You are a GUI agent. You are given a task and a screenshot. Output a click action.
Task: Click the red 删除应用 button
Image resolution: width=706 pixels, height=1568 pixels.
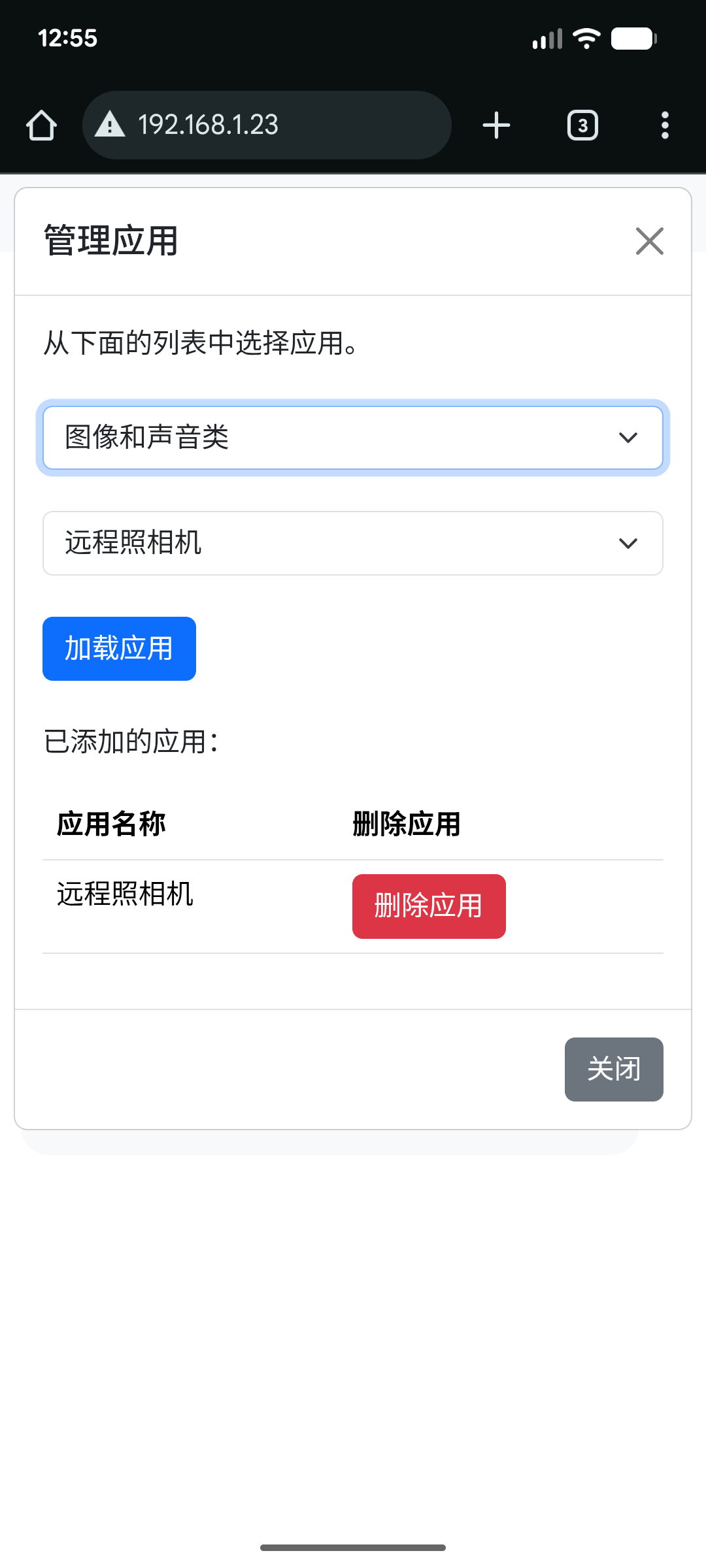(x=429, y=906)
